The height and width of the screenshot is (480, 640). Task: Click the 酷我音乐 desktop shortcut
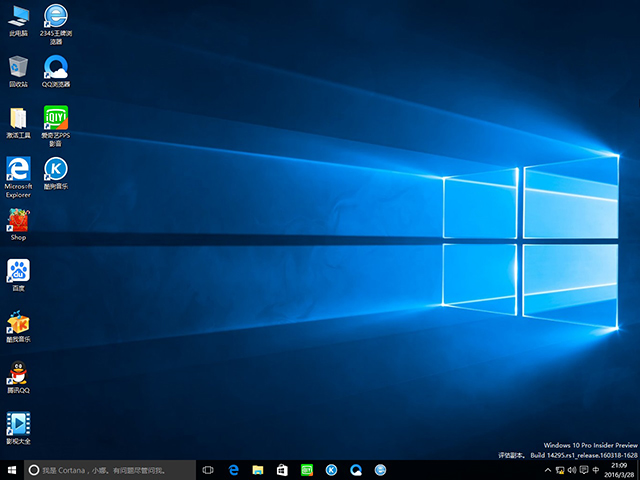[x=18, y=322]
